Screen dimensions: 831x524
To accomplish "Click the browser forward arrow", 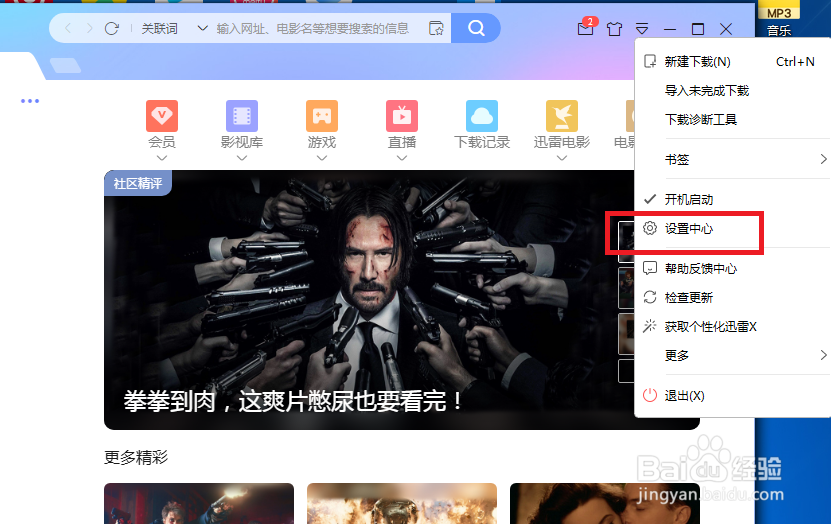I will pos(89,28).
